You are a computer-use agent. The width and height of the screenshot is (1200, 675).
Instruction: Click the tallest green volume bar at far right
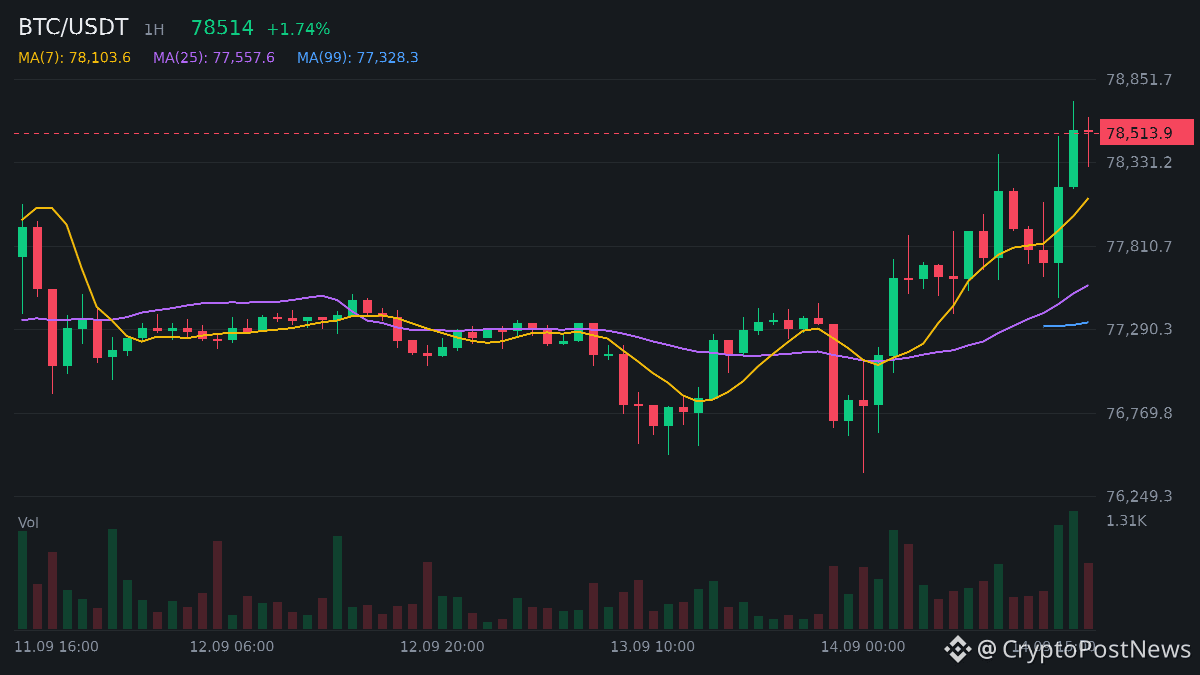[1073, 570]
